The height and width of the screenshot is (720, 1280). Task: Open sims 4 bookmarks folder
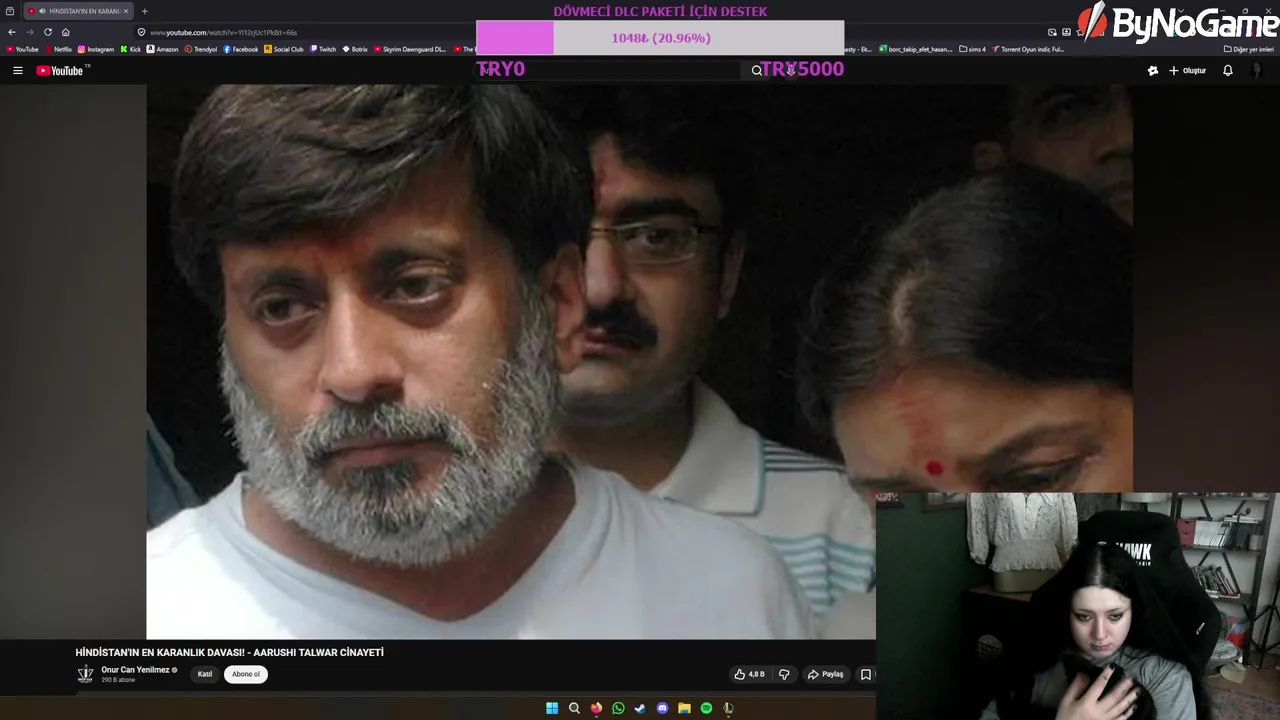(972, 49)
